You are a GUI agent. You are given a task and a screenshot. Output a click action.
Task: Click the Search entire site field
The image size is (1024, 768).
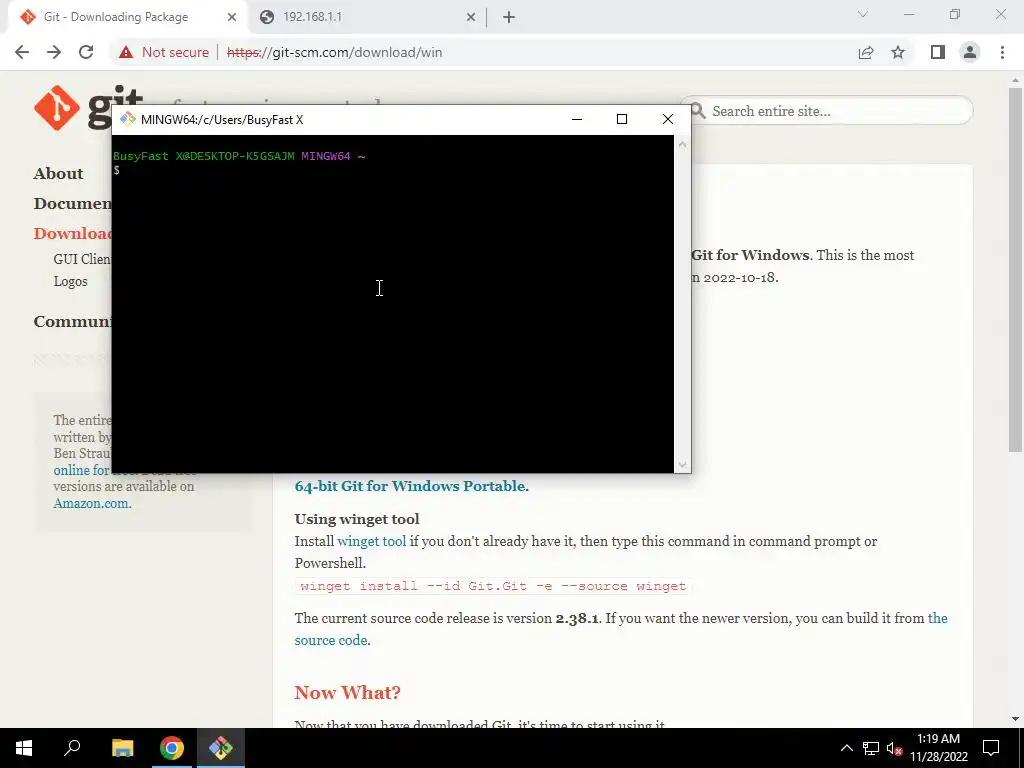[826, 111]
